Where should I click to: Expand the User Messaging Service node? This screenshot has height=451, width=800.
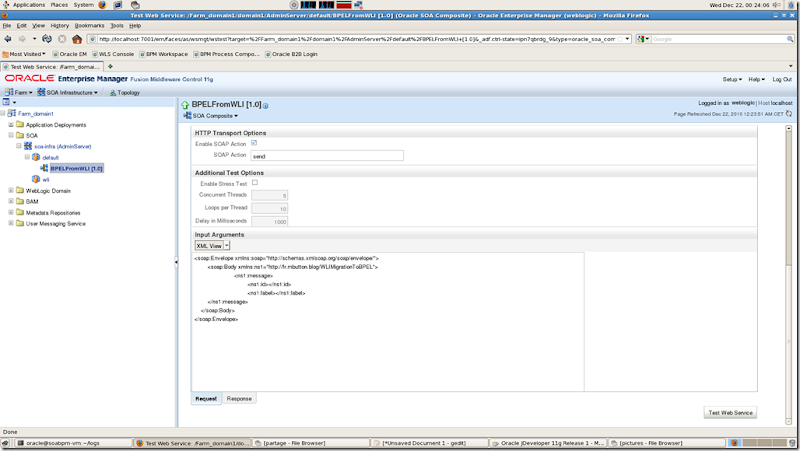[x=11, y=223]
